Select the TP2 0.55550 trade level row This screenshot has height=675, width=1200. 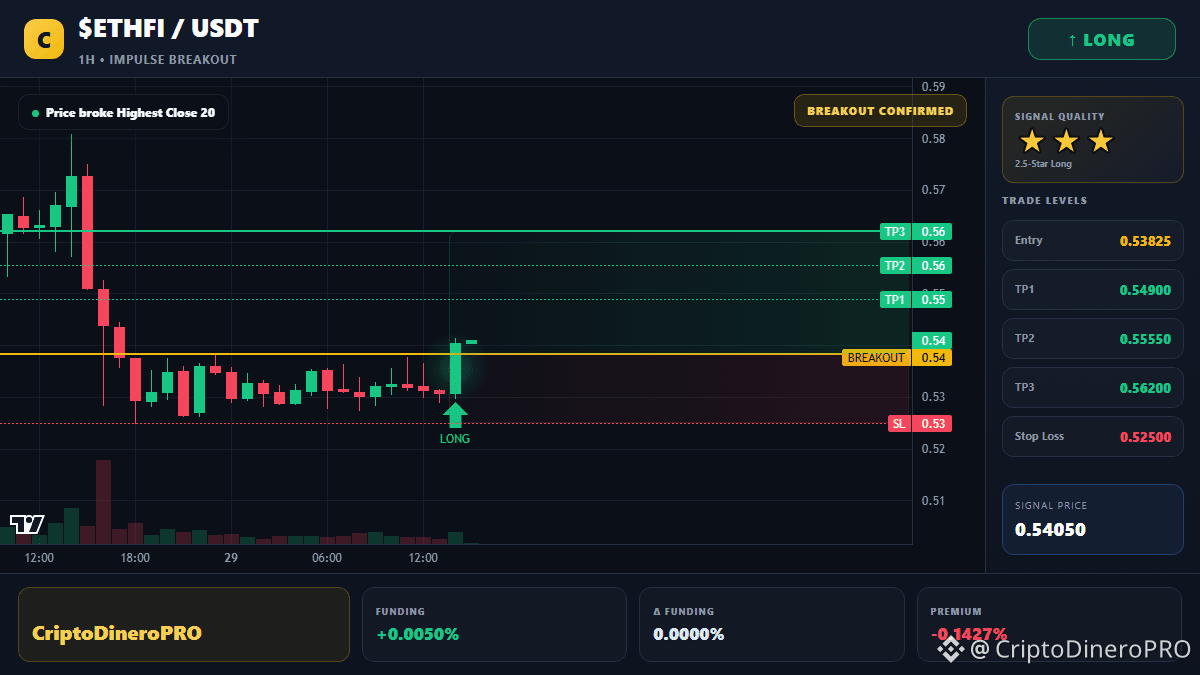tap(1092, 338)
